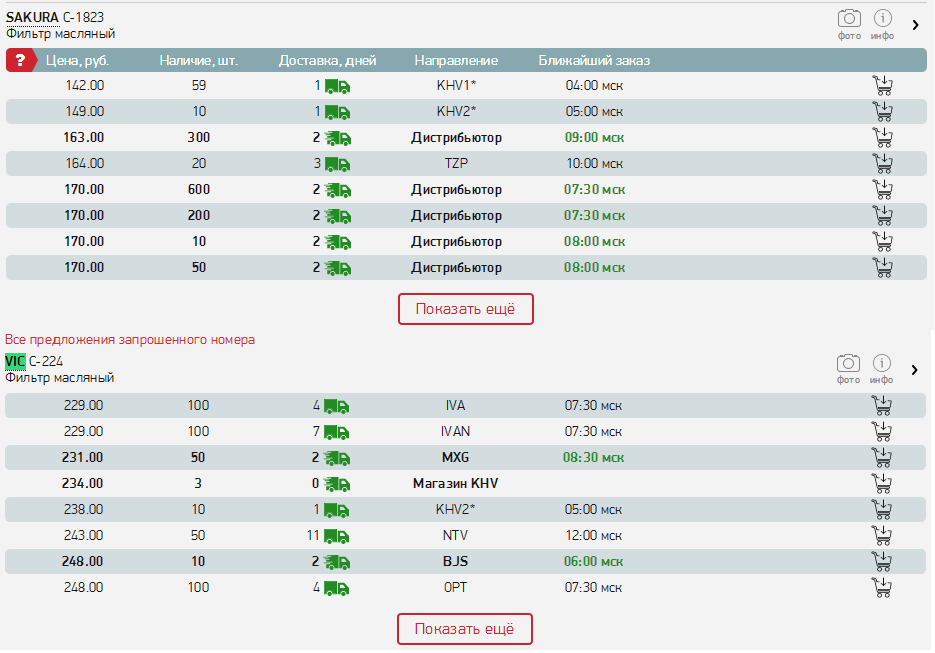Add the 170.00 offer with 10 pcs to cart
The width and height of the screenshot is (935, 653).
point(883,242)
